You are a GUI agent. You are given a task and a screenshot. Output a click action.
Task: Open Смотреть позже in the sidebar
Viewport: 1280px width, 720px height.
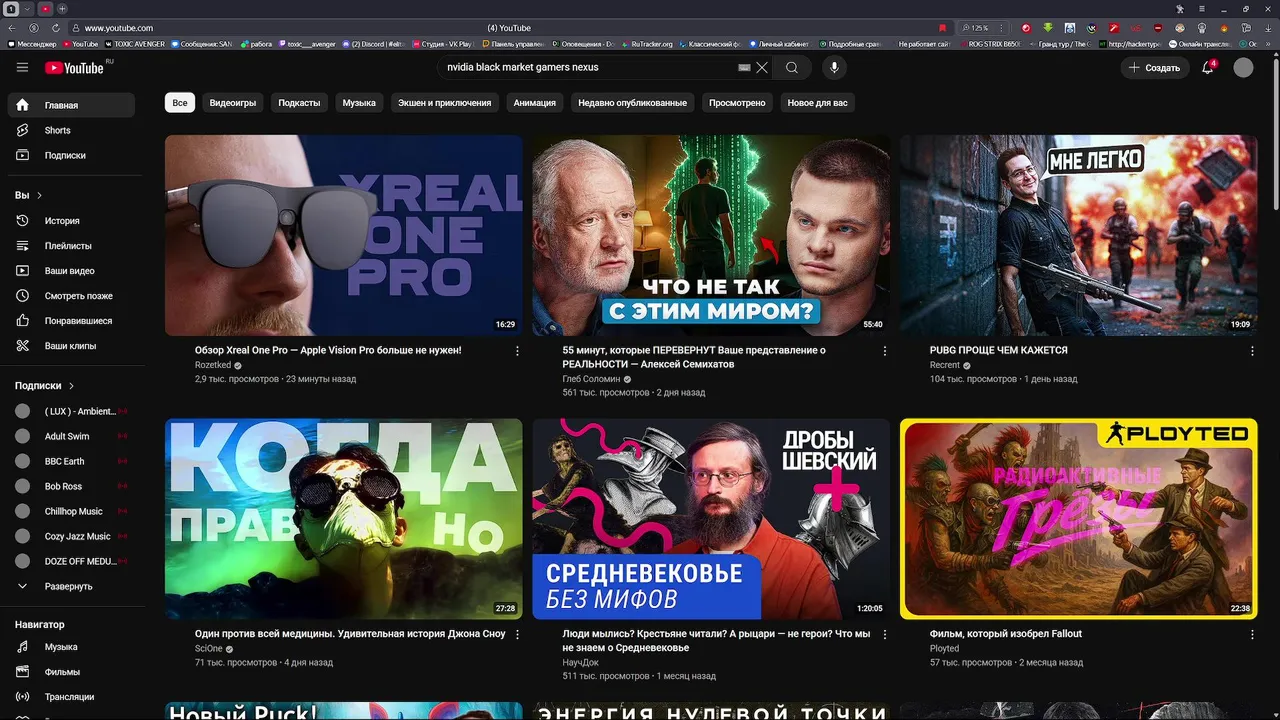[71, 295]
